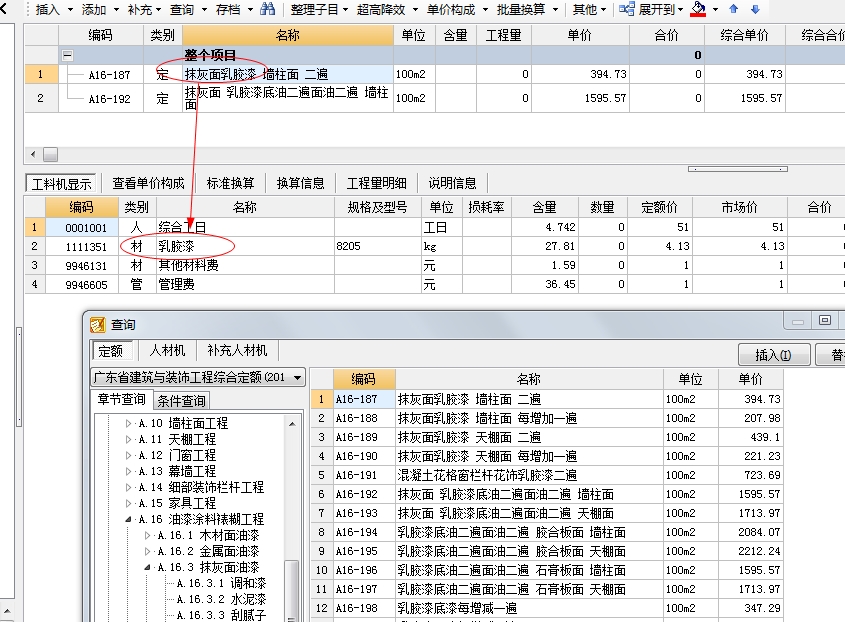Open the 补充 toolbar dropdown
The image size is (845, 622).
(x=158, y=10)
